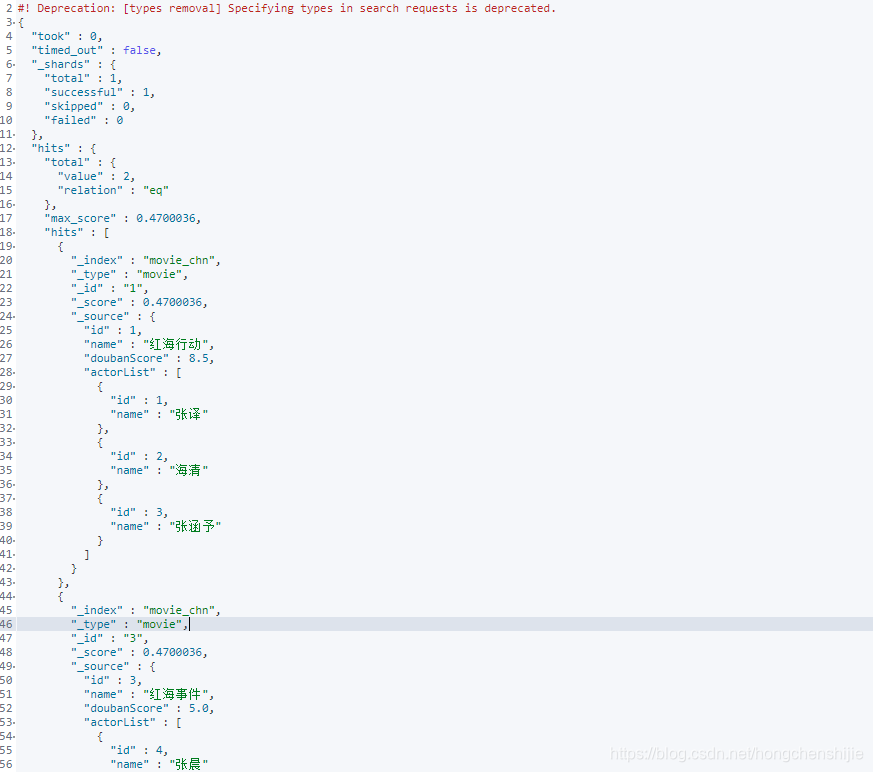Screen dimensions: 873x772
Task: Fold the second "_source" block at line 49
Action: 14,666
